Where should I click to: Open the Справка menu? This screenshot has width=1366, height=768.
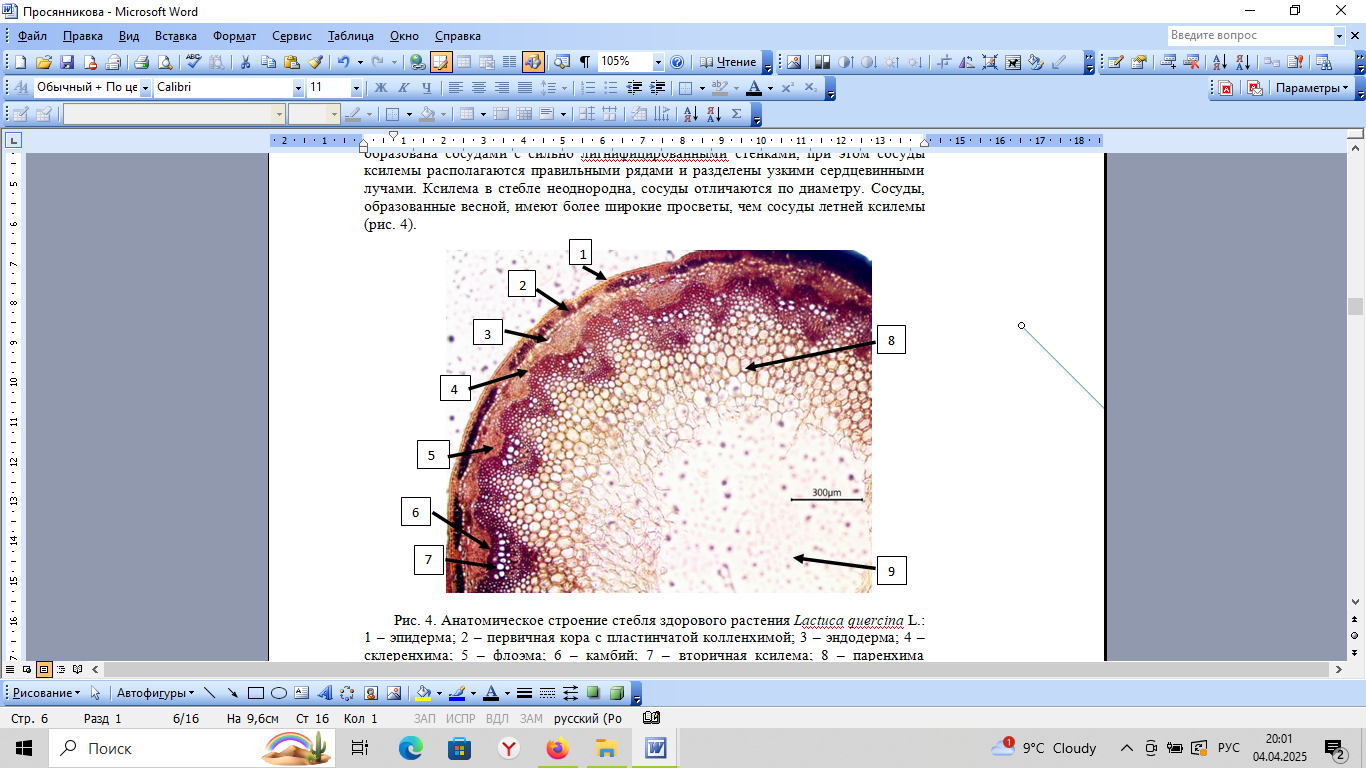[x=459, y=36]
